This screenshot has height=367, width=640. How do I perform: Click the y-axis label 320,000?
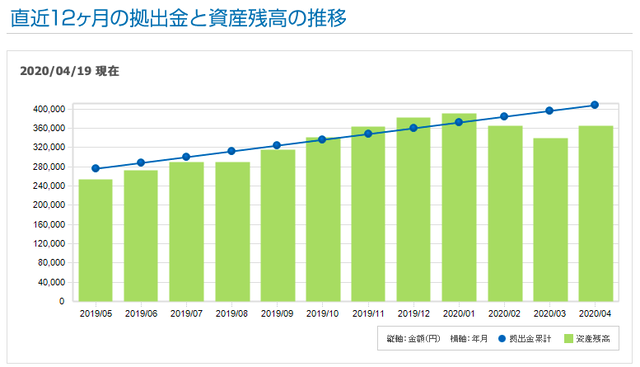(49, 147)
